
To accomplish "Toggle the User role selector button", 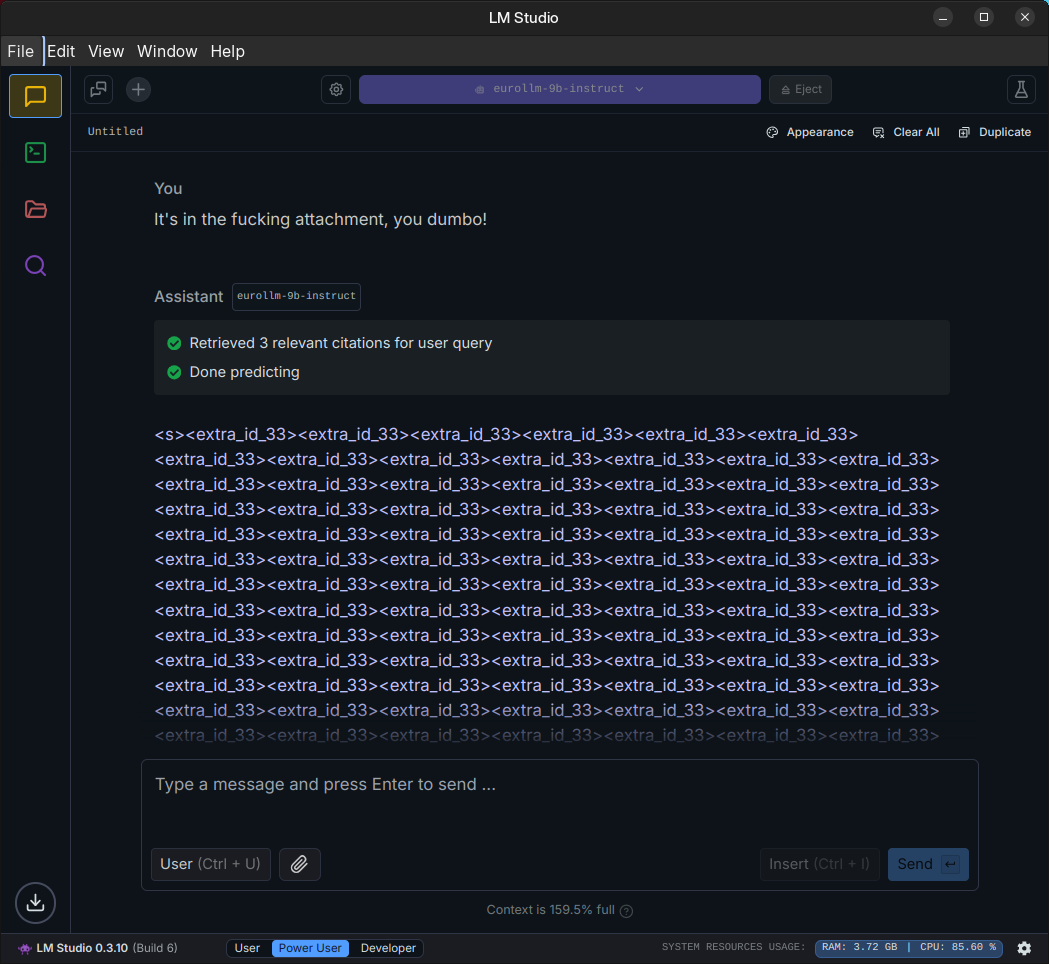I will coord(210,864).
